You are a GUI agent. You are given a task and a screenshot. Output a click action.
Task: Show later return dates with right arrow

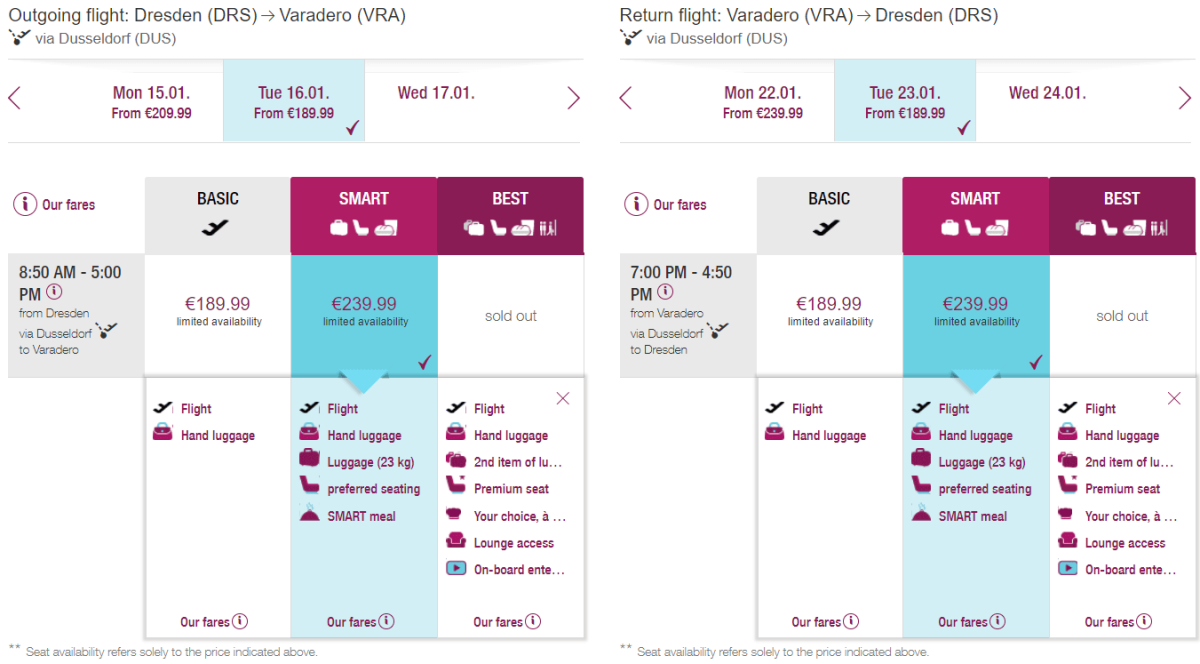coord(1185,98)
